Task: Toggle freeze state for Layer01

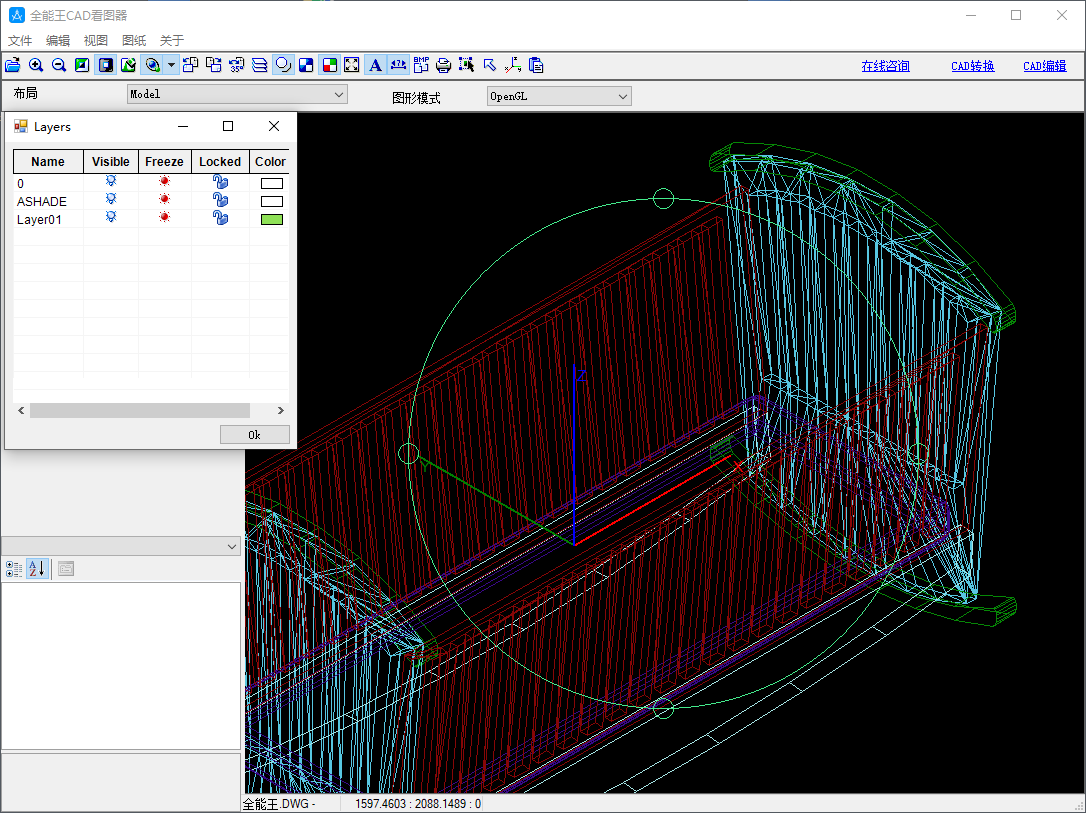Action: (x=164, y=219)
